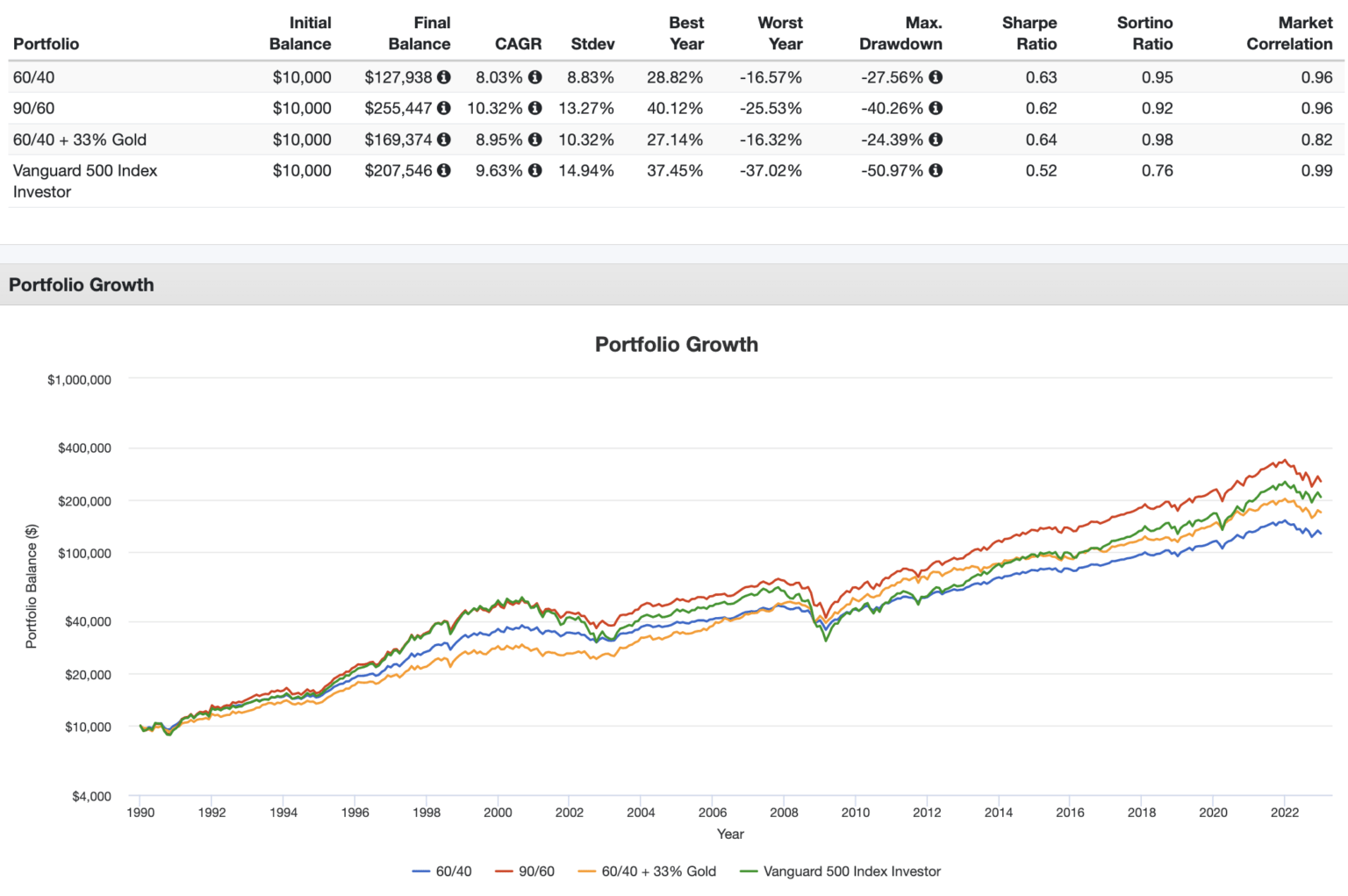Sort the table by the CAGR column header
The image size is (1348, 896).
[519, 44]
